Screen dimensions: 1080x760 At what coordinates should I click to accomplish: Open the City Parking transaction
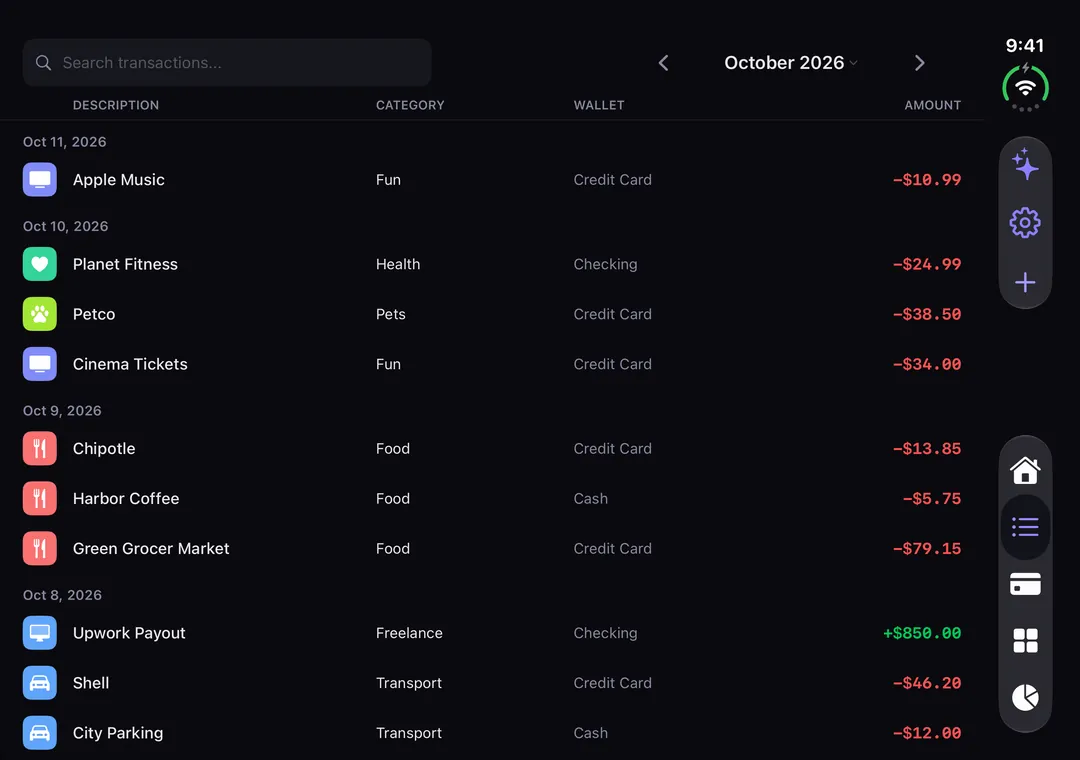point(492,732)
